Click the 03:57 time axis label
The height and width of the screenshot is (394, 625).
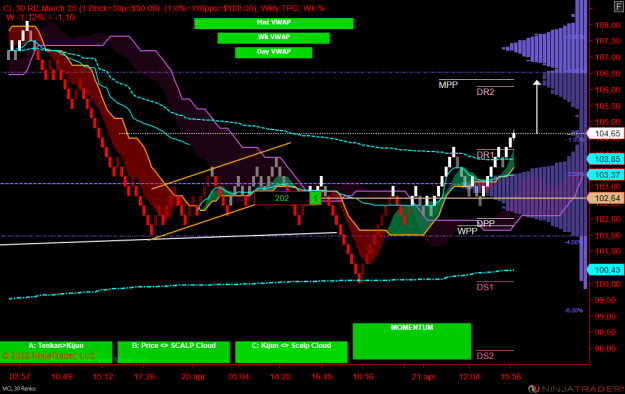20,377
